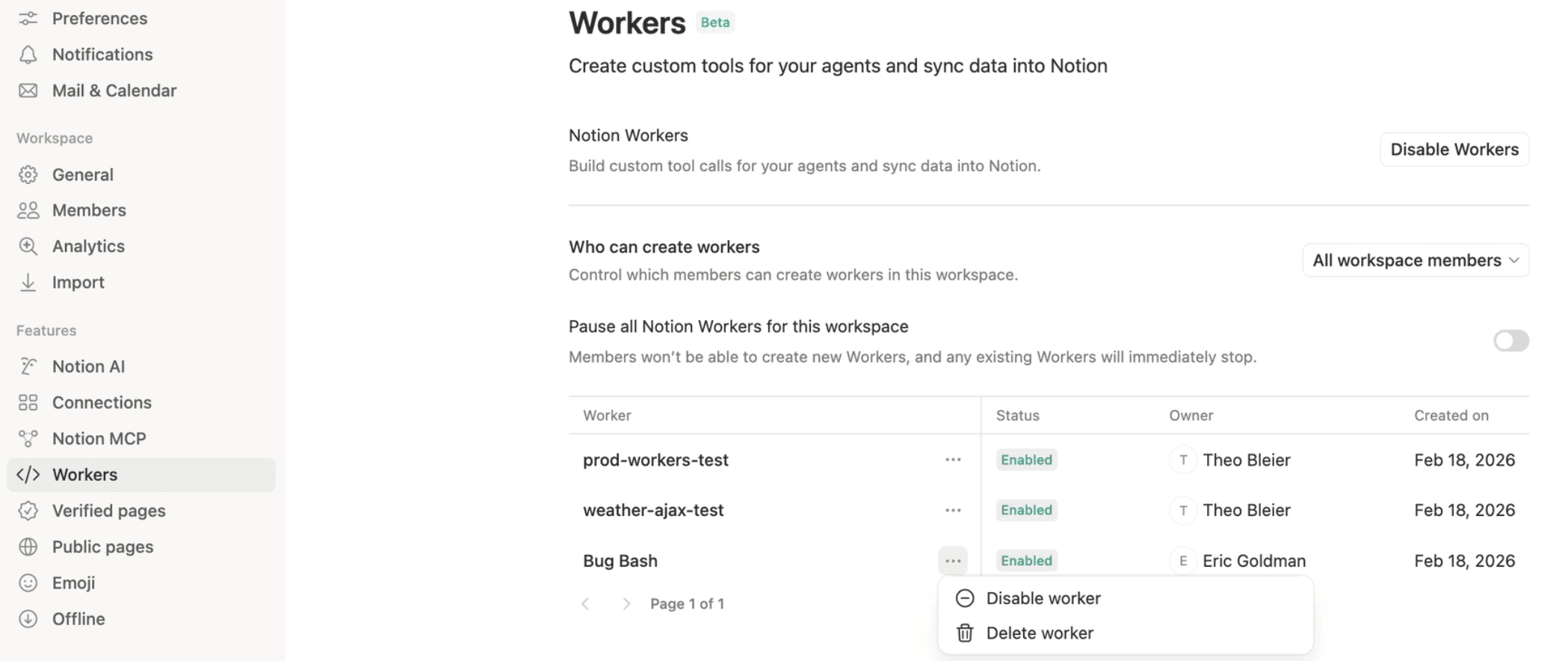Open the Preferences settings section
This screenshot has width=1568, height=661.
pos(141,19)
